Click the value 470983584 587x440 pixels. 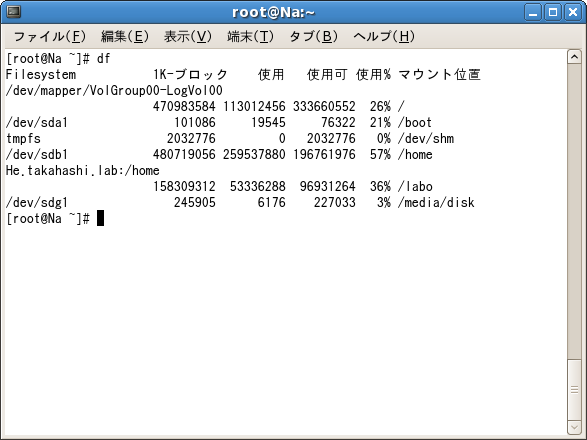184,107
